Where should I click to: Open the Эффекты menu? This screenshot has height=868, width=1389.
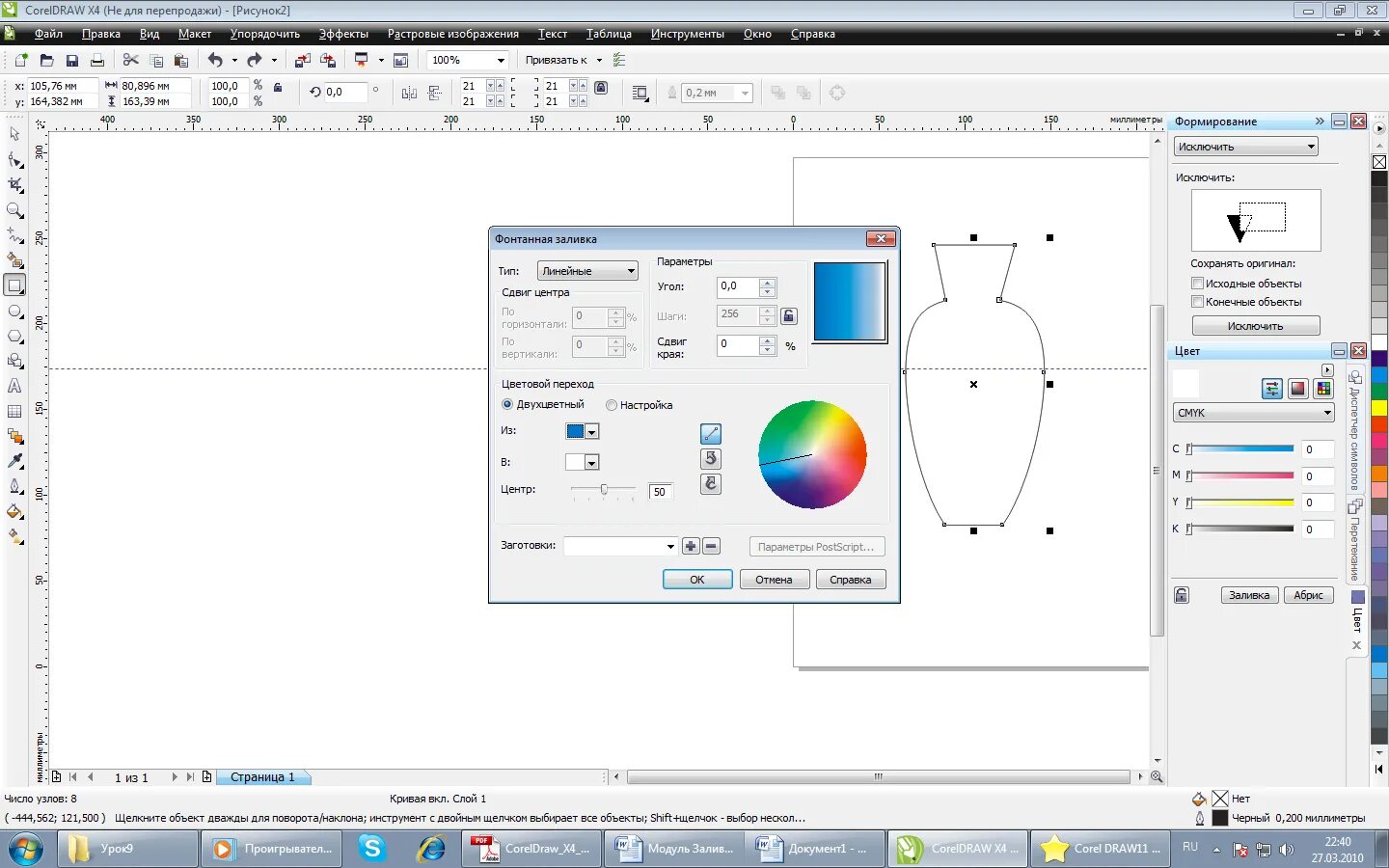point(342,33)
